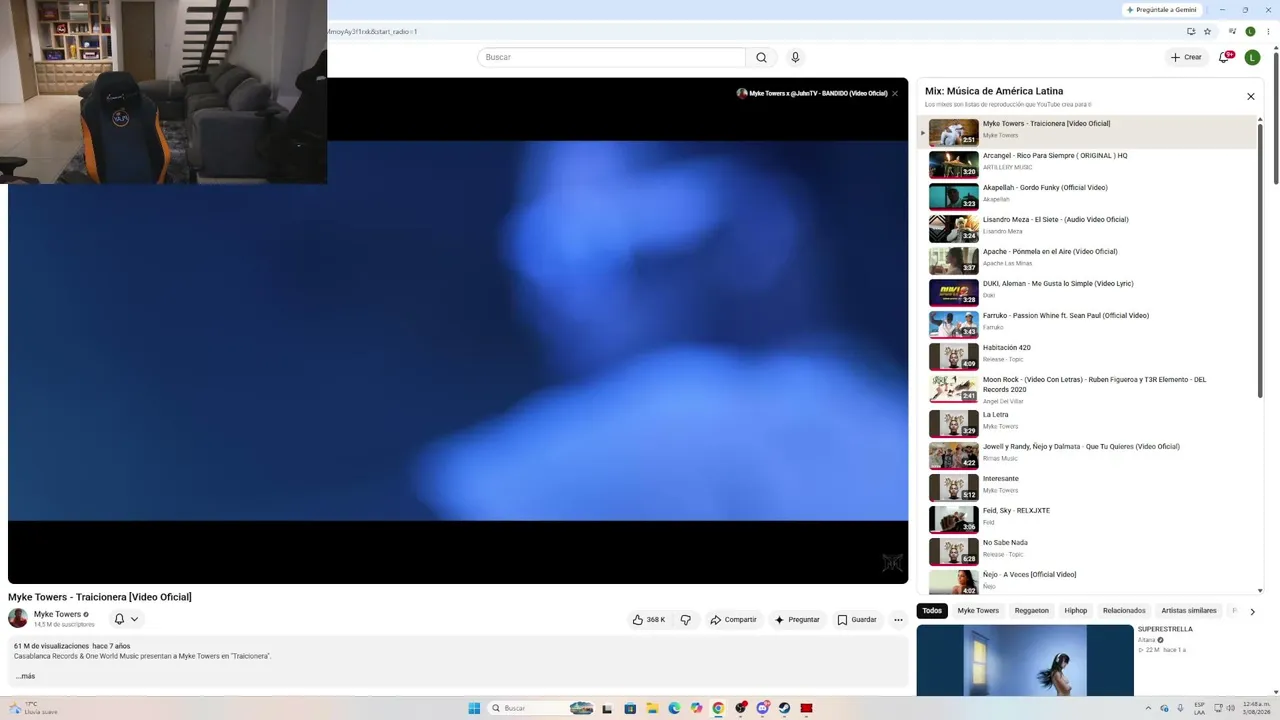Click the Myke Towers x @JhonTV BANDIDO card
1280x720 pixels.
click(812, 93)
